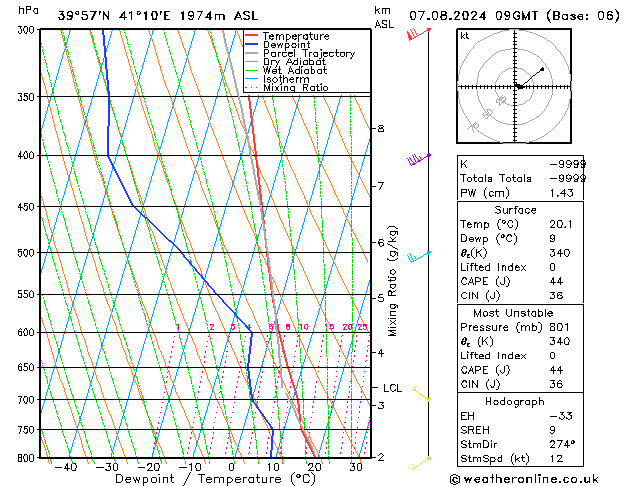Click the hodograph center origin marker
Image resolution: width=629 pixels, height=486 pixels.
point(519,86)
